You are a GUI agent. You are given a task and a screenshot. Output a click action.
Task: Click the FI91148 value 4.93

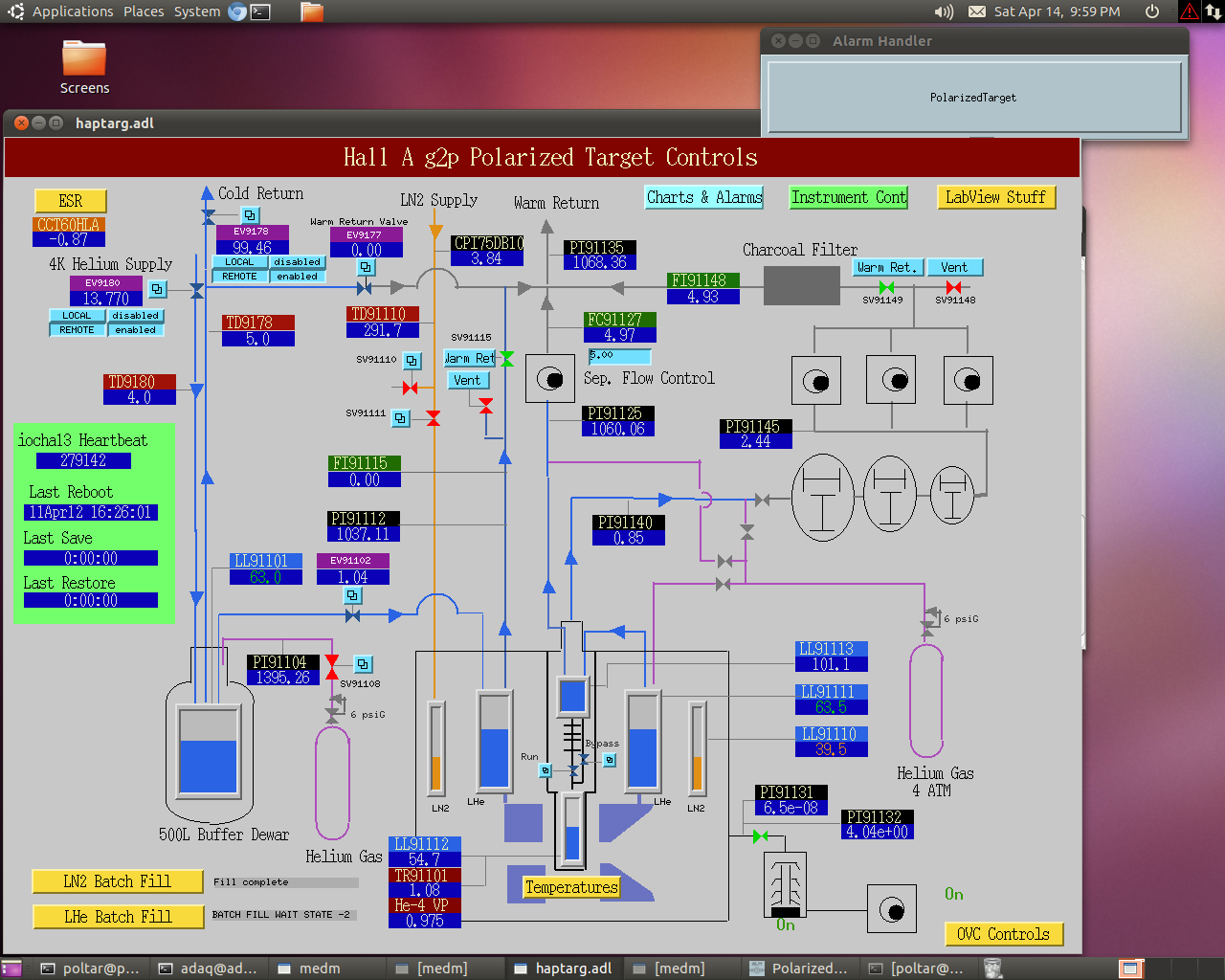(x=703, y=297)
